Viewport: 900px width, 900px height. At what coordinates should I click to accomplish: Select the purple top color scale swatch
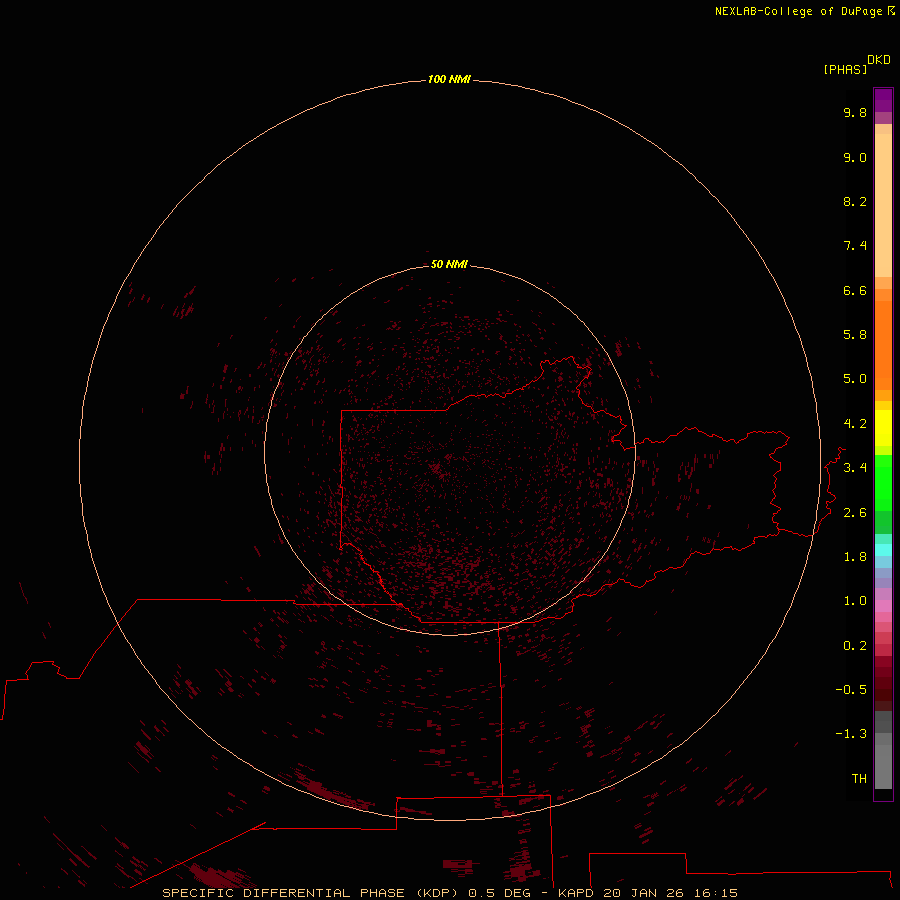[x=883, y=100]
